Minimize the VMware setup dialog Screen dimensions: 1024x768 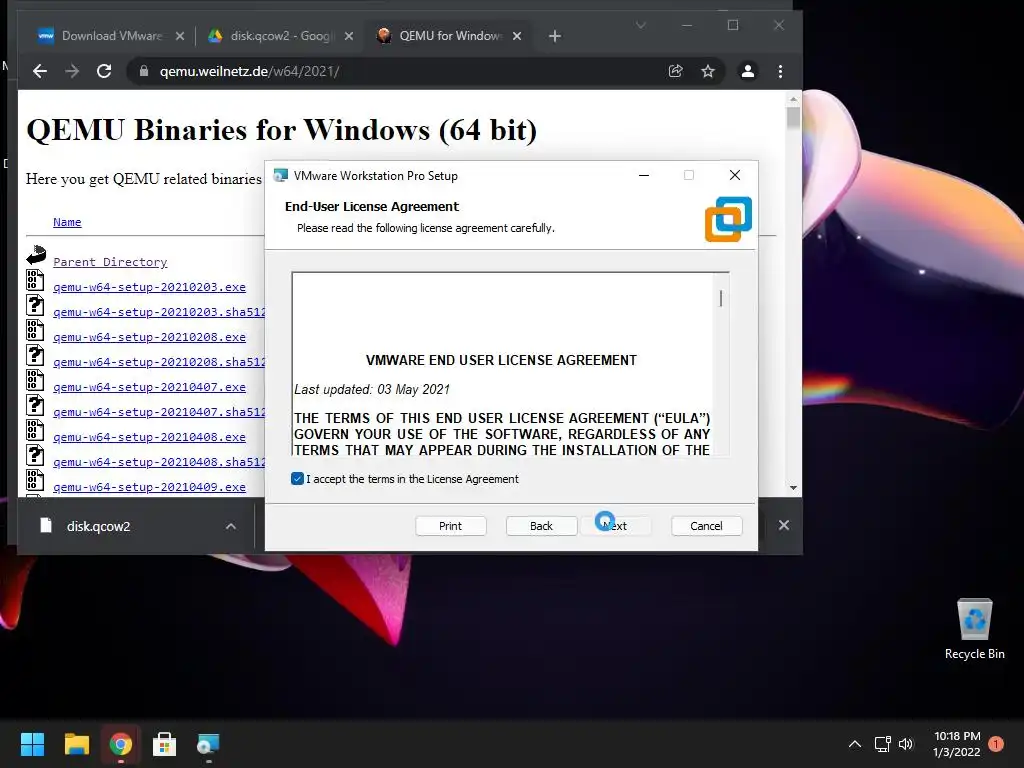644,175
